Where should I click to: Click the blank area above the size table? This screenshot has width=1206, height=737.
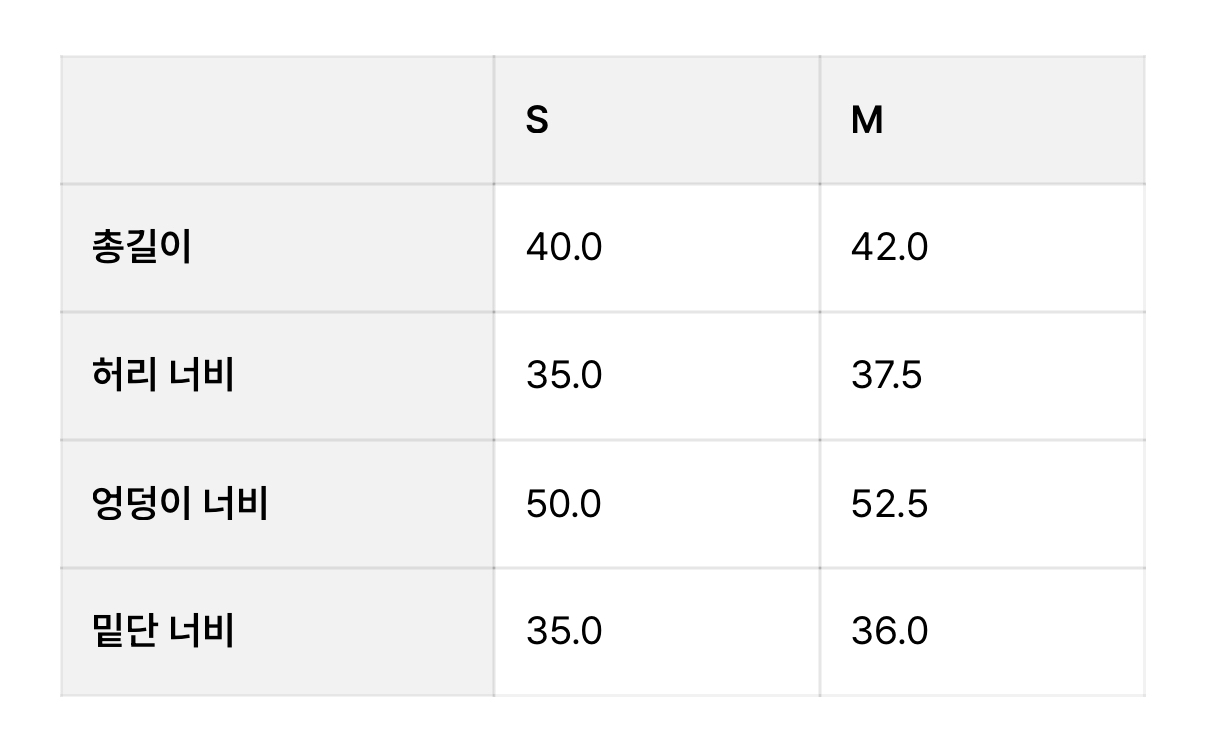(603, 27)
